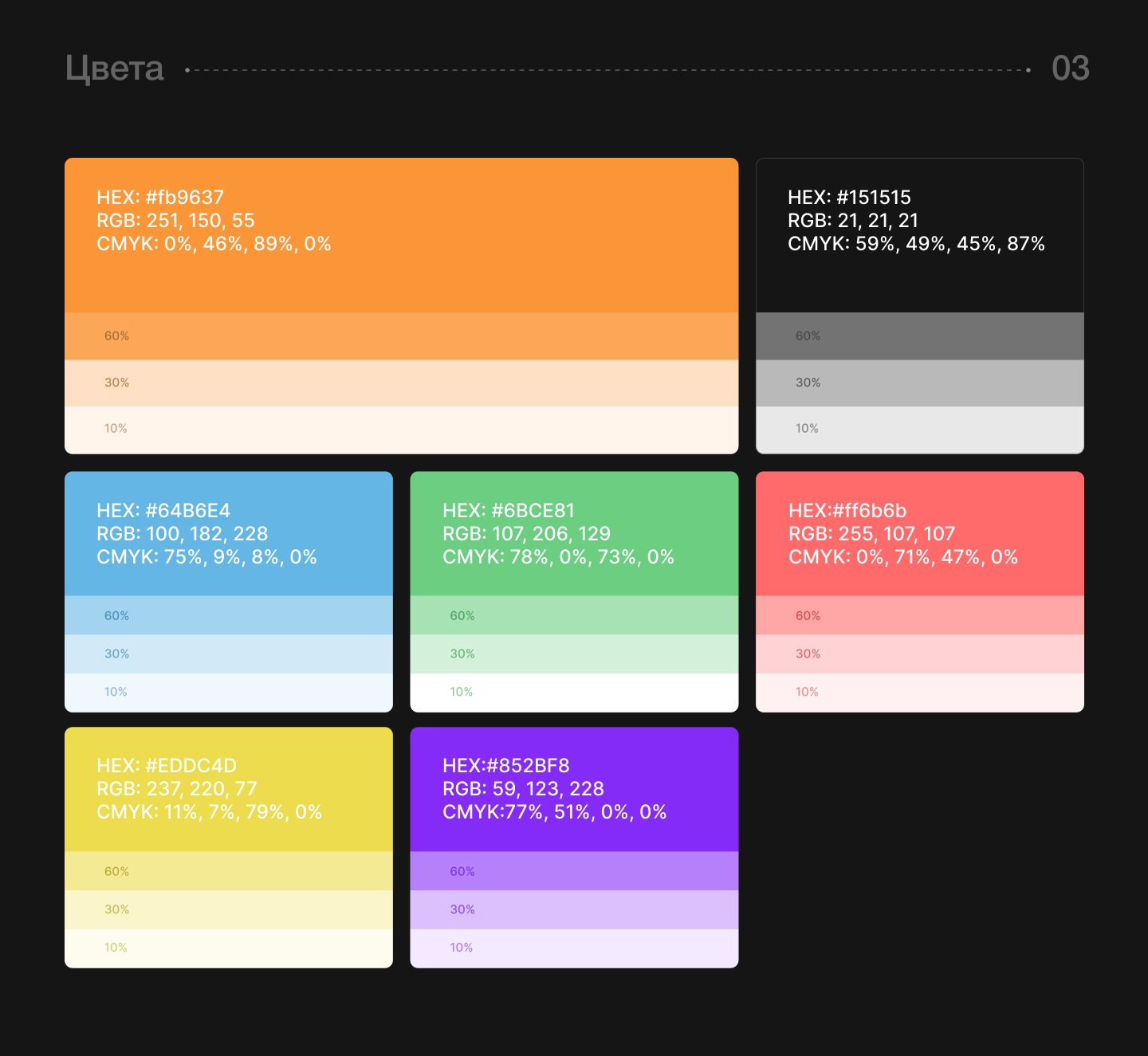Select the yellow 30% tint strip
Image resolution: width=1148 pixels, height=1056 pixels.
point(228,909)
